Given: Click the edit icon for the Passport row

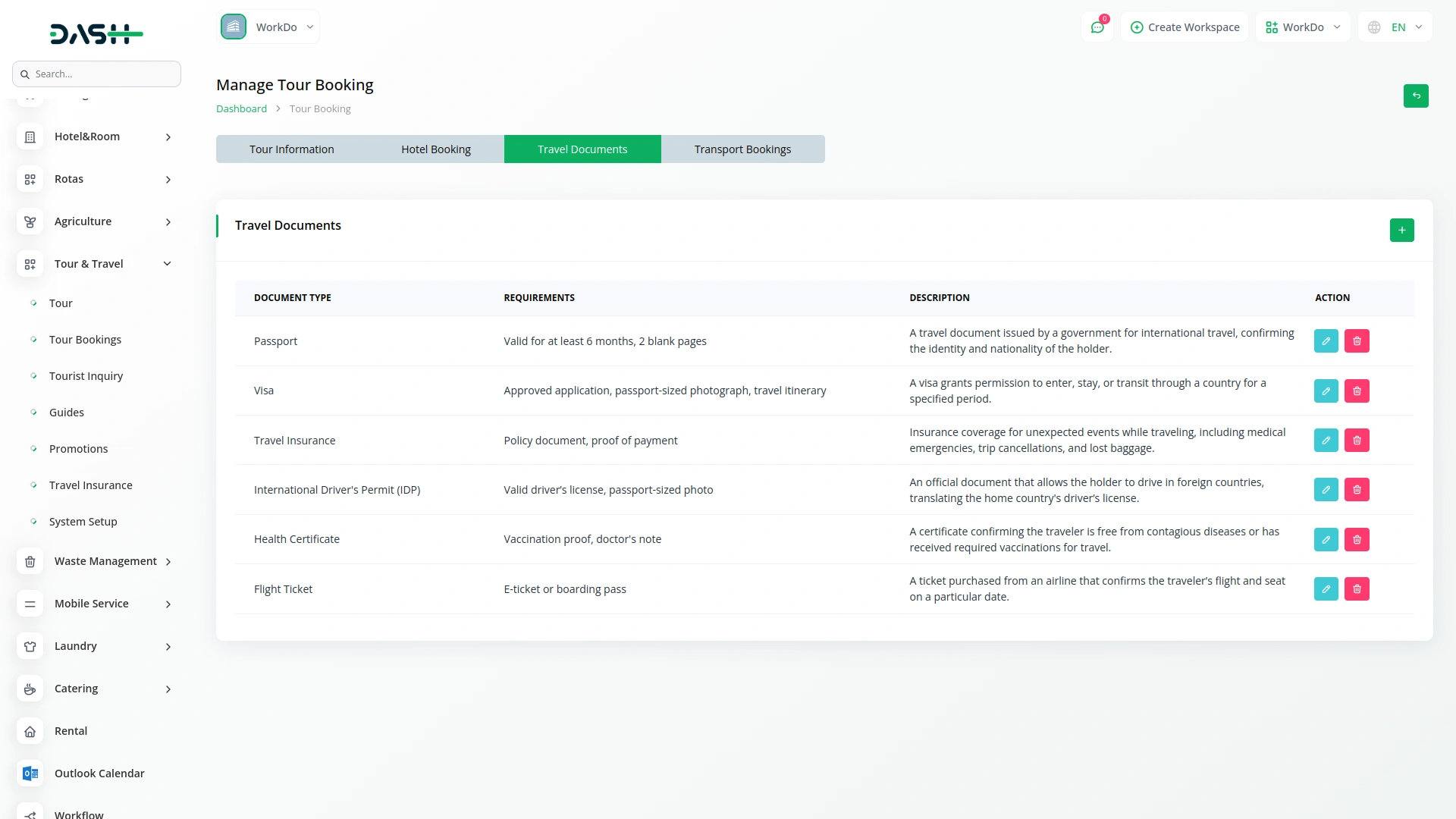Looking at the screenshot, I should pos(1326,341).
